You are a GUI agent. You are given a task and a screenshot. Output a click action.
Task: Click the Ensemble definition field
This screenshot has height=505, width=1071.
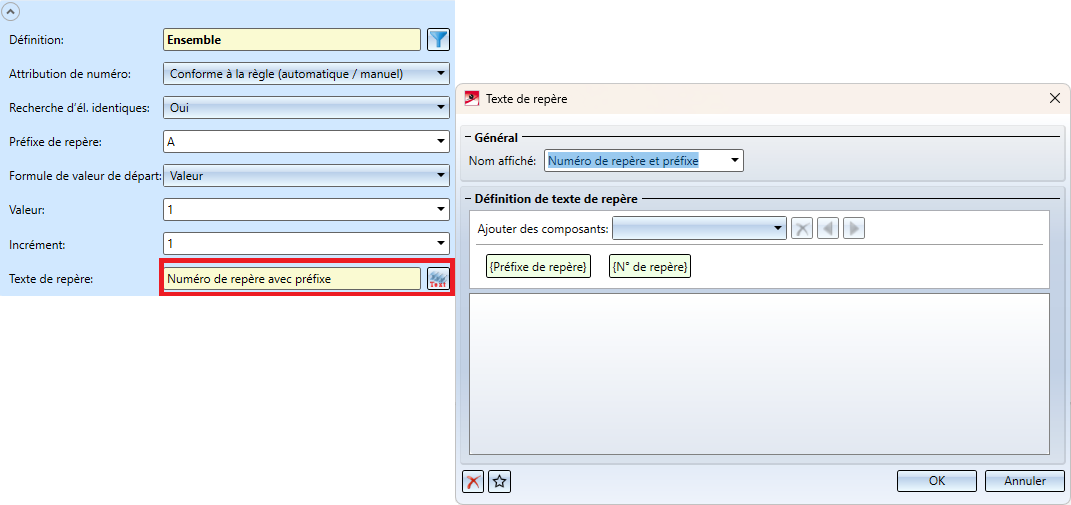pyautogui.click(x=292, y=40)
